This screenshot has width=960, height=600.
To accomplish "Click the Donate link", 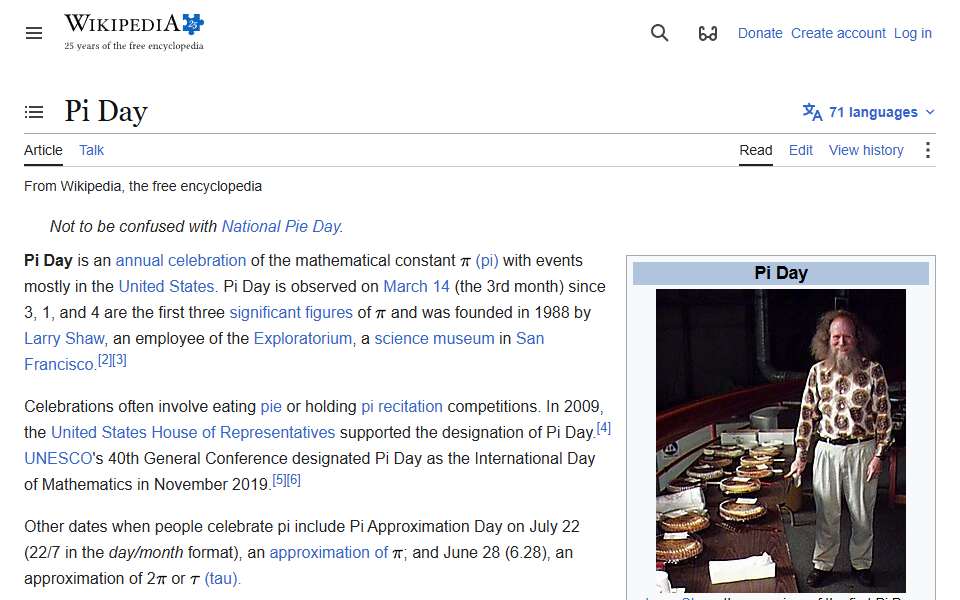I will click(x=760, y=33).
